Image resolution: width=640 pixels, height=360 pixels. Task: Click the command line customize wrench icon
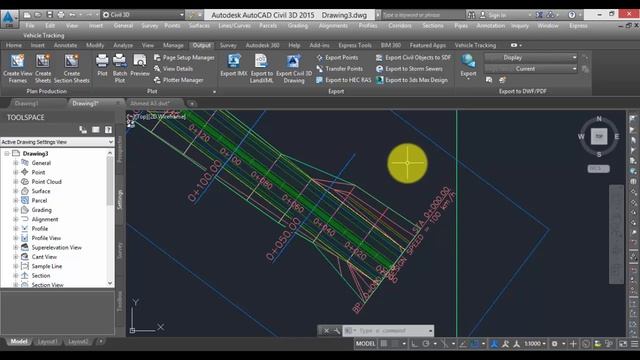pos(337,331)
